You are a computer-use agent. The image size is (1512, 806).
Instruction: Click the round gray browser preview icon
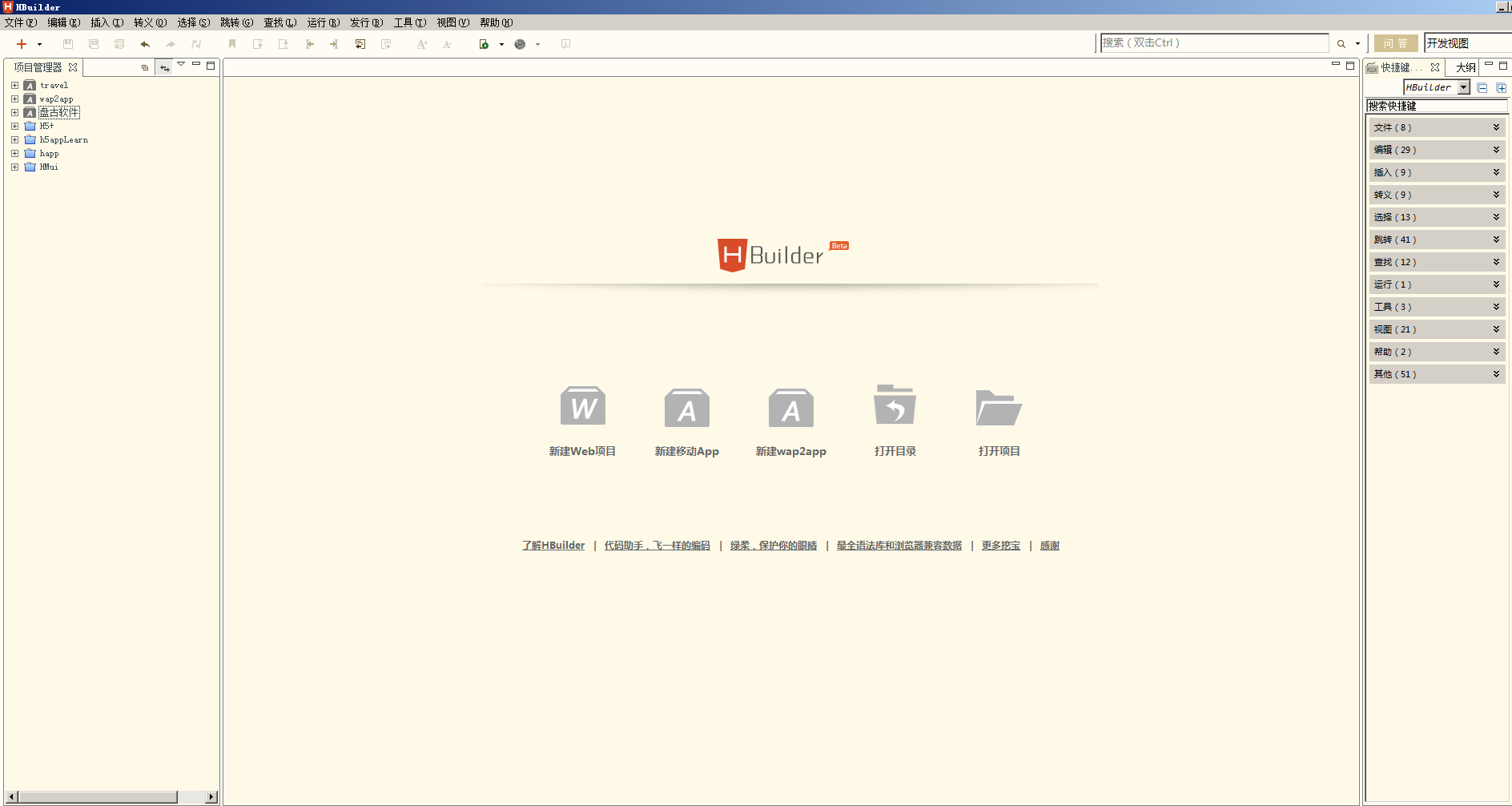click(520, 44)
